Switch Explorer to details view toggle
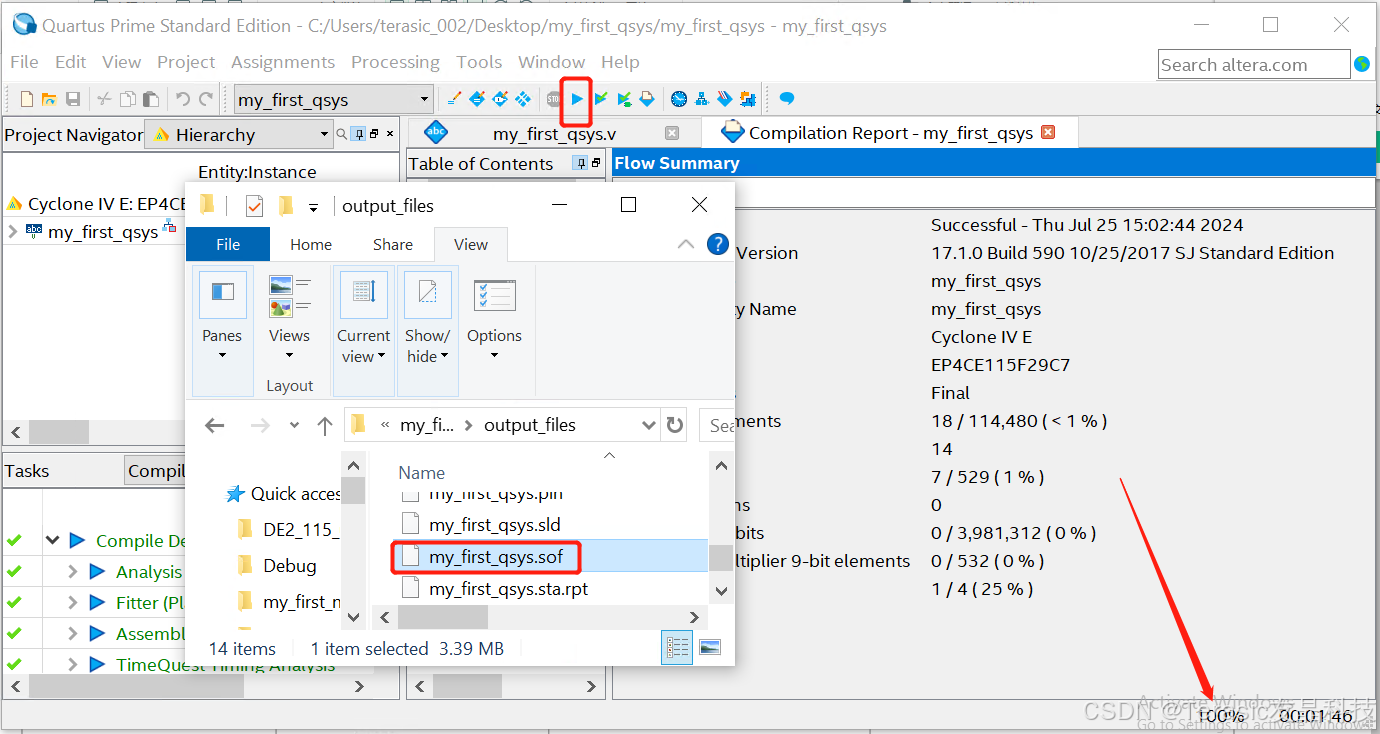Viewport: 1380px width, 734px height. (x=678, y=648)
